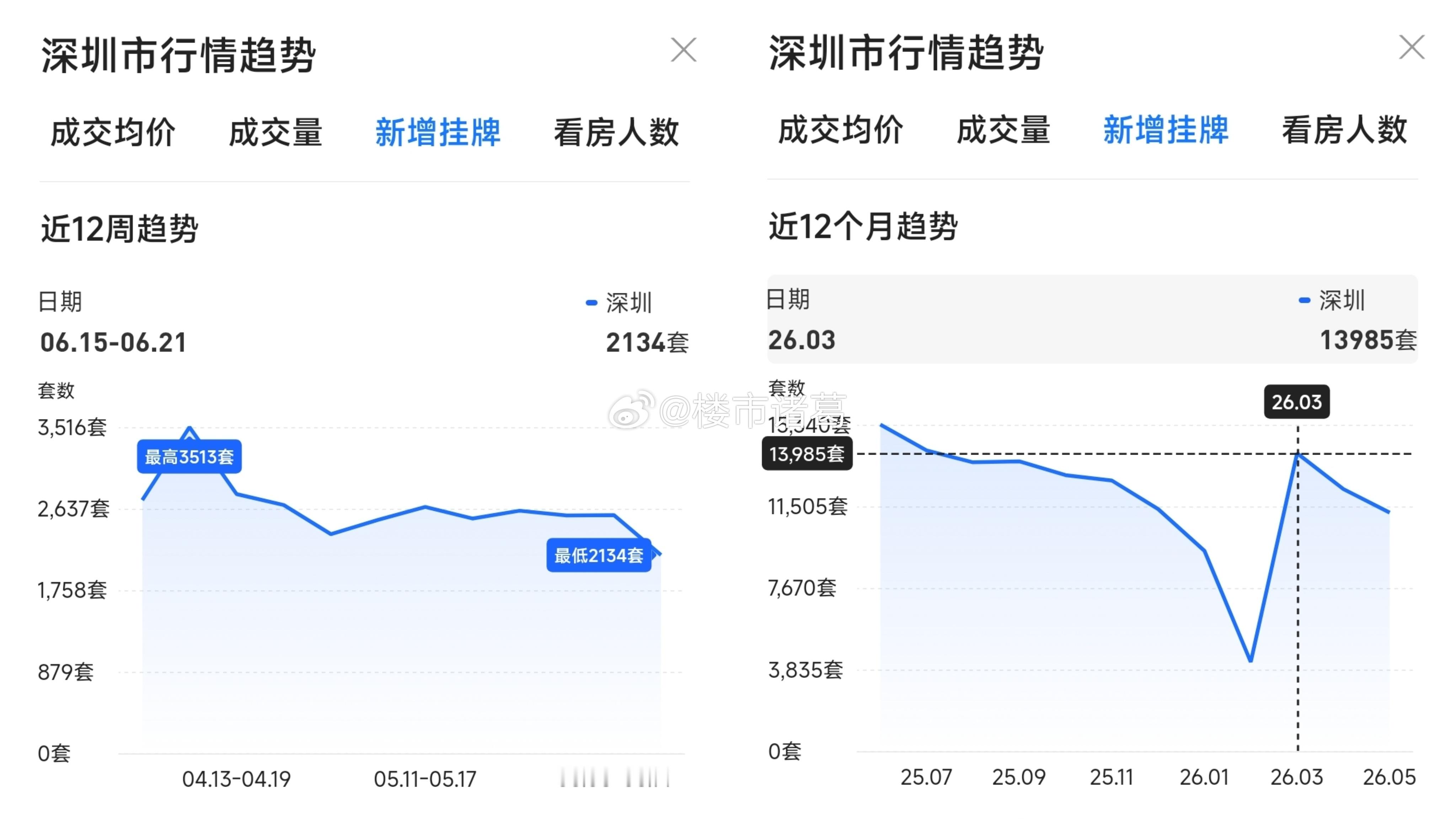The image size is (1456, 819).
Task: Switch to 看房人数 tab in left panel
Action: [x=616, y=132]
